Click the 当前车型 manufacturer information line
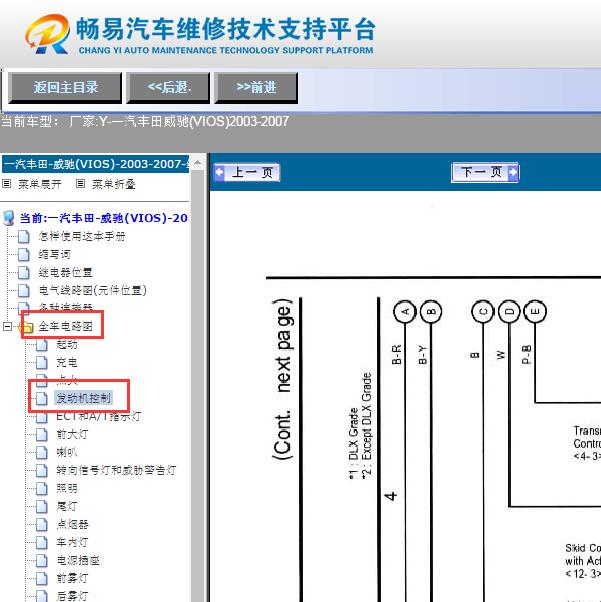Image resolution: width=601 pixels, height=602 pixels. 145,122
